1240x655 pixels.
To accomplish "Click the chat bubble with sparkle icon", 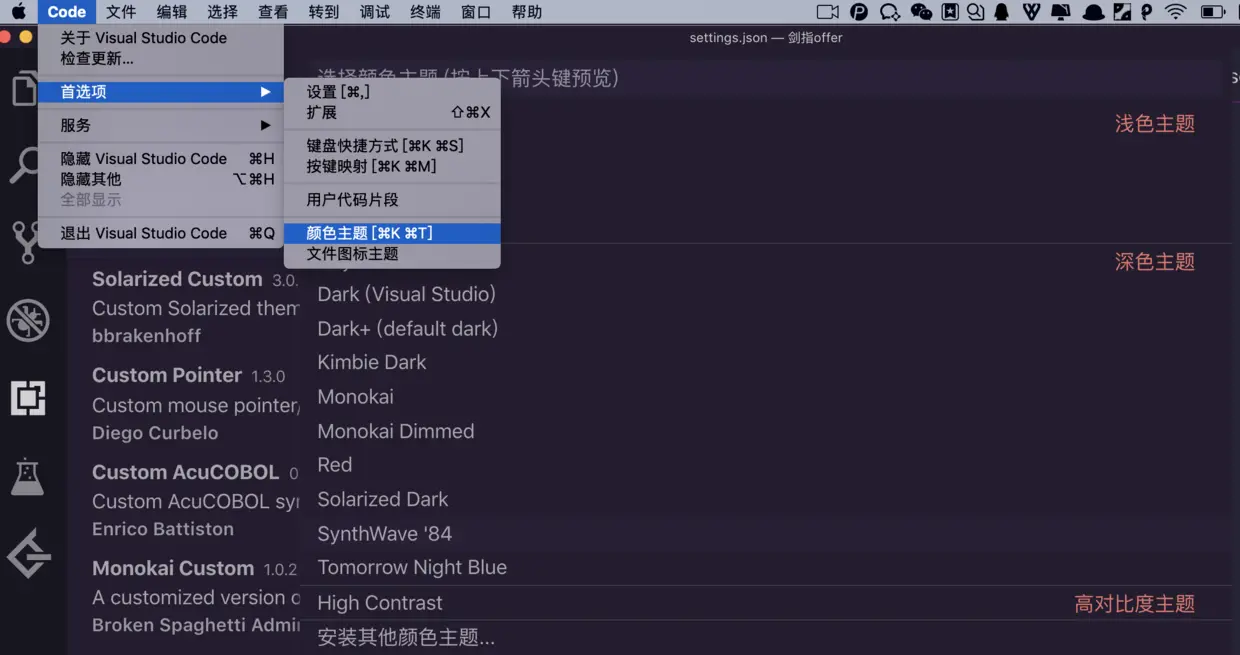I will pyautogui.click(x=889, y=12).
